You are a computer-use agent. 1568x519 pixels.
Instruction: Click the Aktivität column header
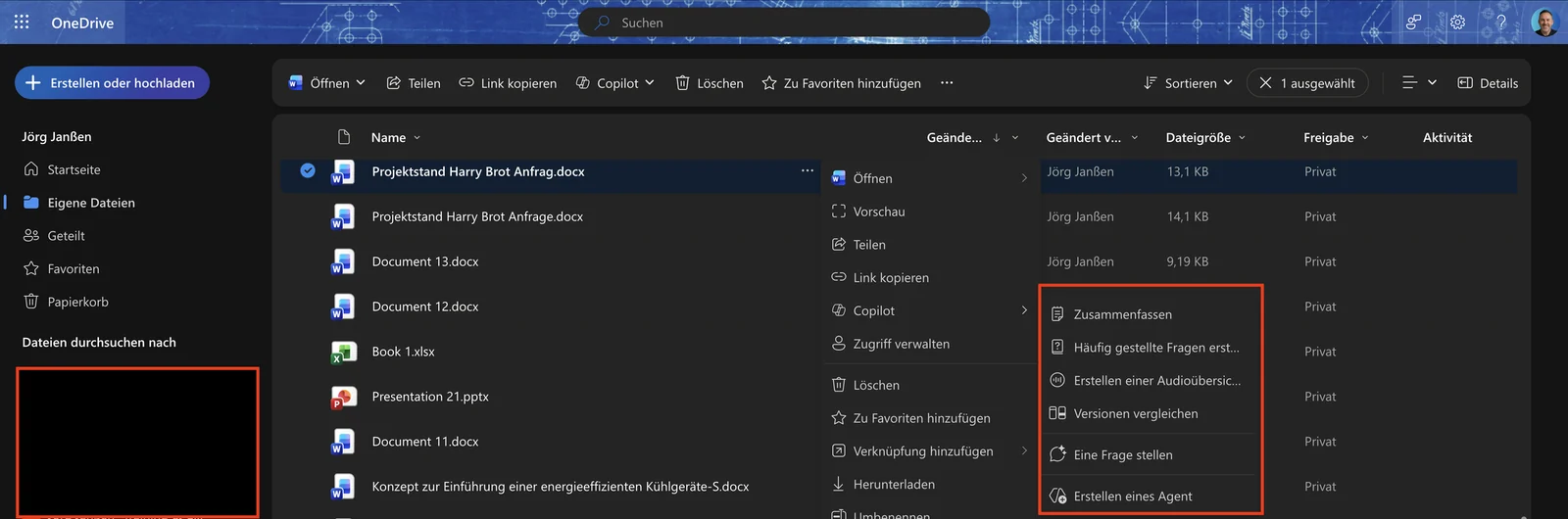(x=1447, y=138)
